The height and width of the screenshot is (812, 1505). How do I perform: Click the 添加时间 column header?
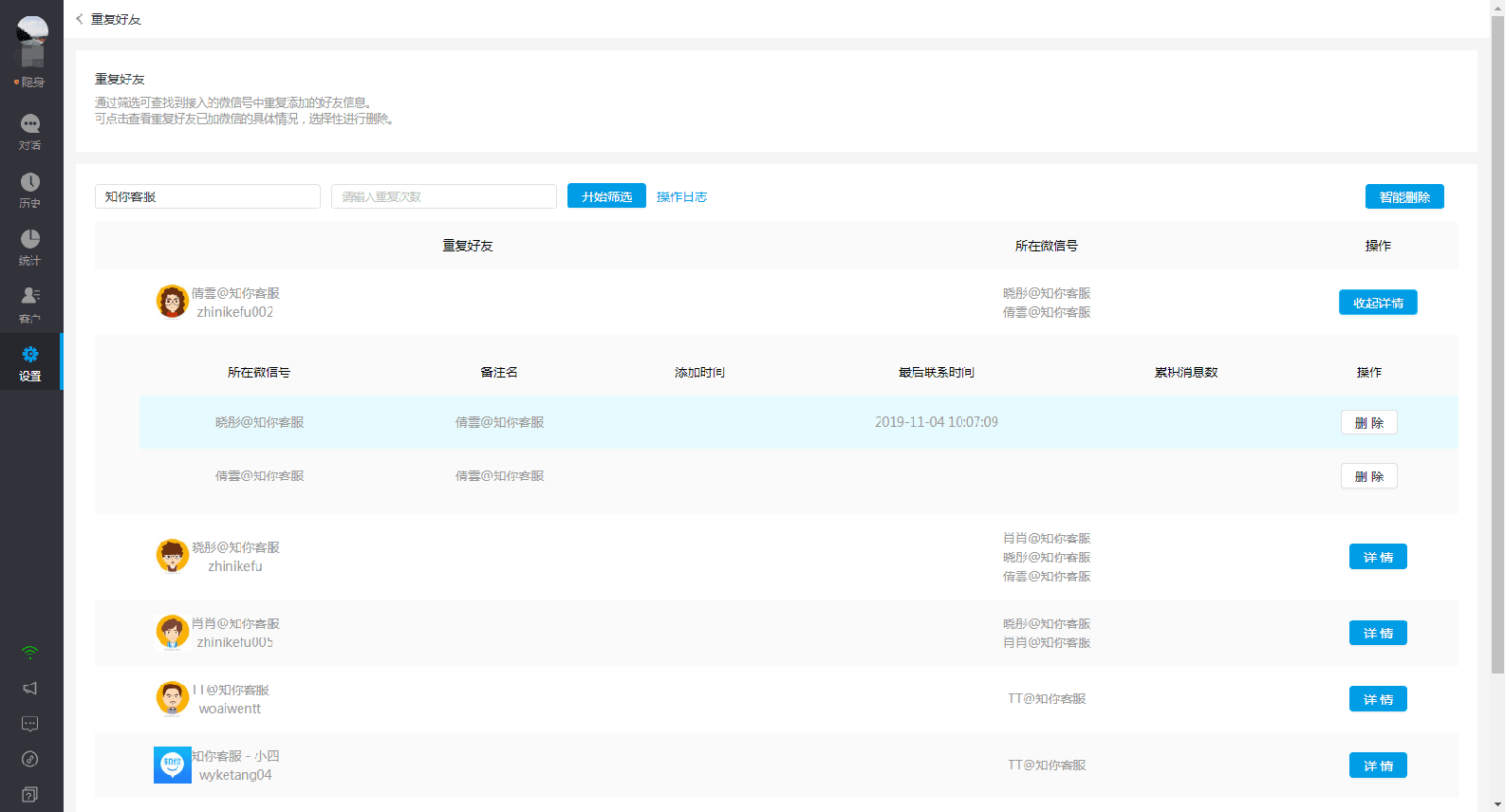point(699,373)
